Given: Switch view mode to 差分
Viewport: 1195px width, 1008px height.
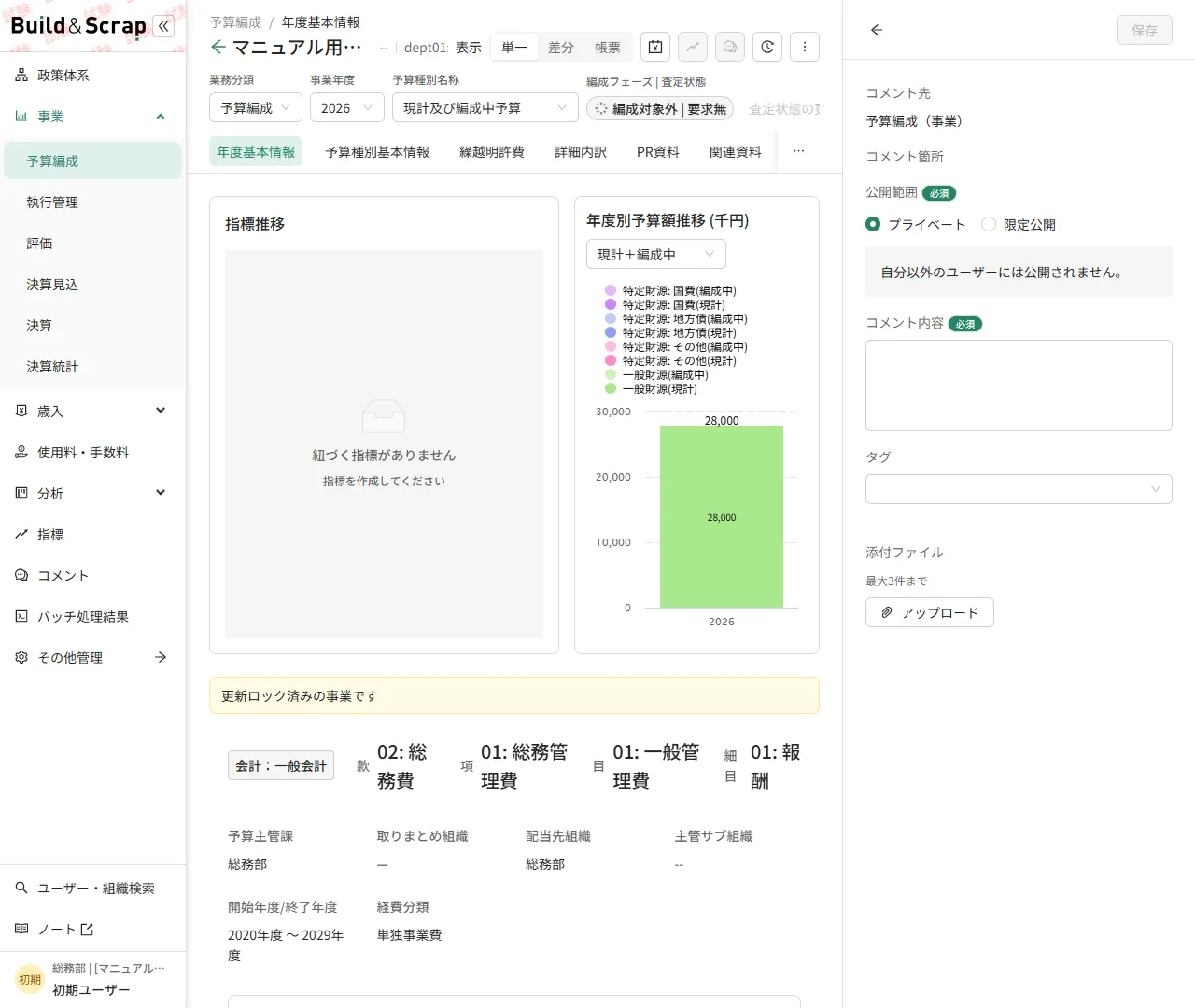Looking at the screenshot, I should pos(561,48).
